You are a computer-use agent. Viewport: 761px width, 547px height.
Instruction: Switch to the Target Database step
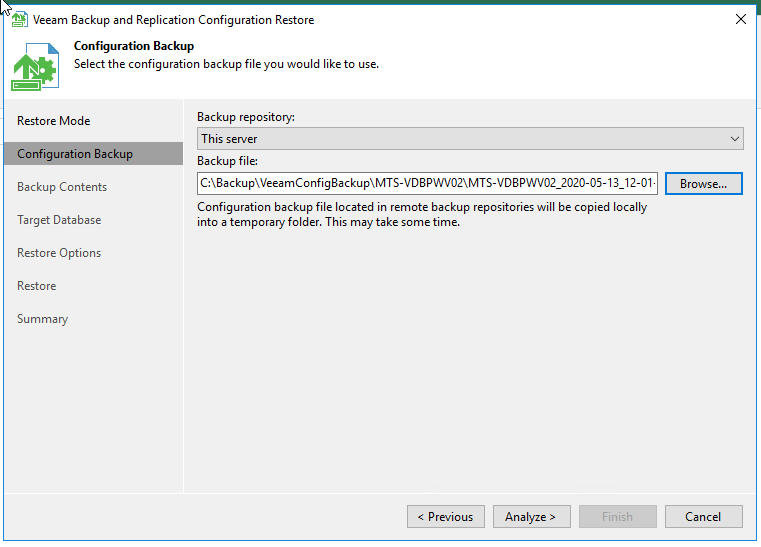pyautogui.click(x=59, y=220)
